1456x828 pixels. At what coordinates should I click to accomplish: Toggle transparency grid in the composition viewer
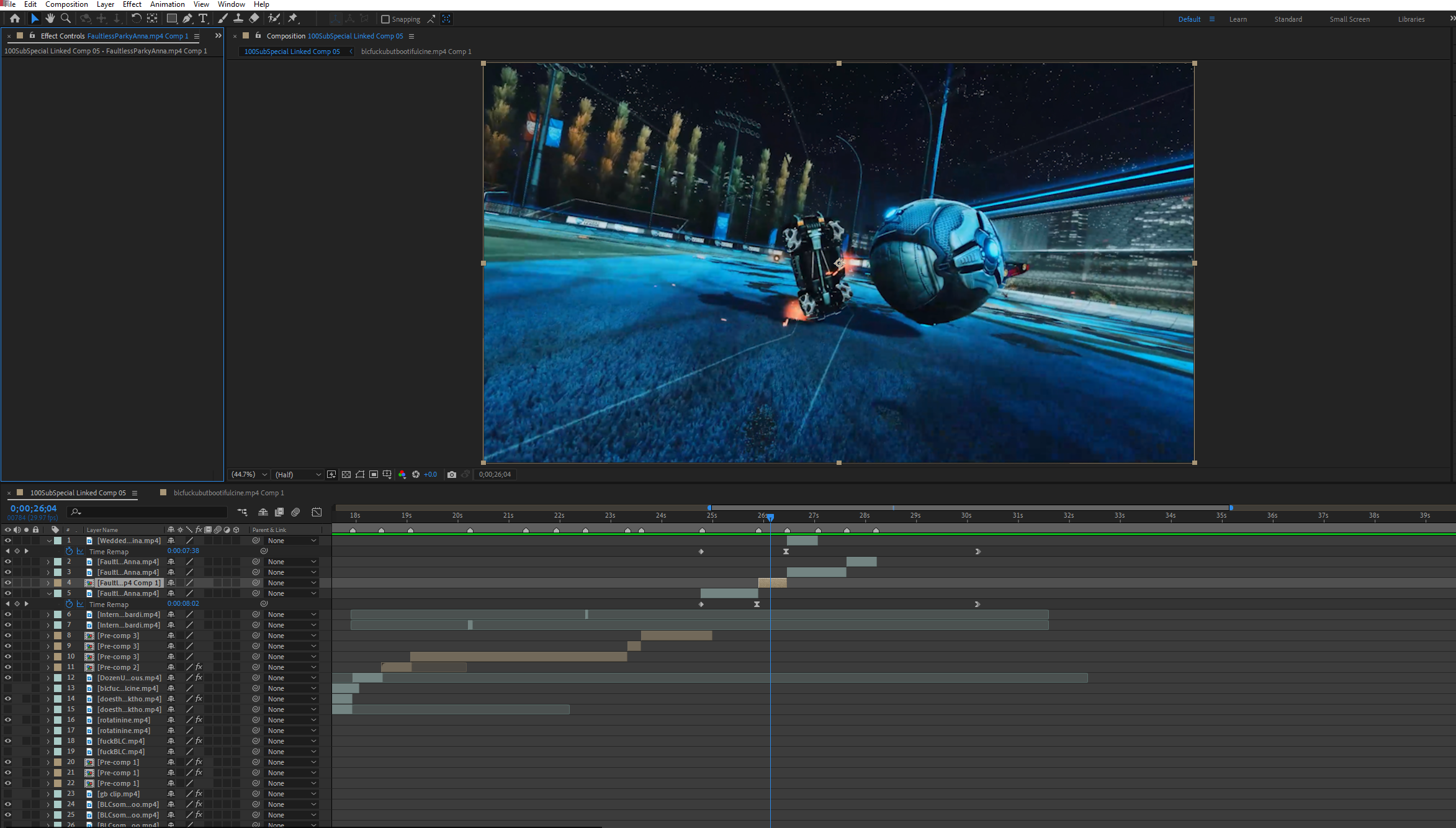click(x=346, y=474)
